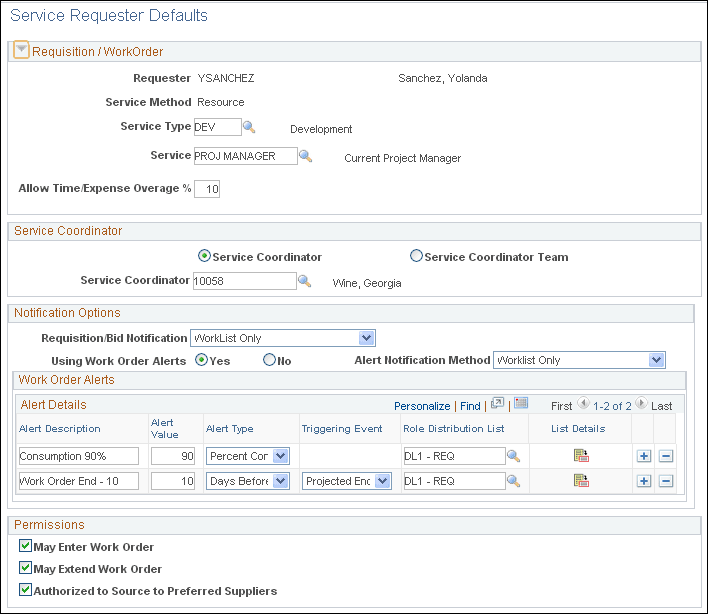Sort by Triggering Event column header

pyautogui.click(x=342, y=429)
